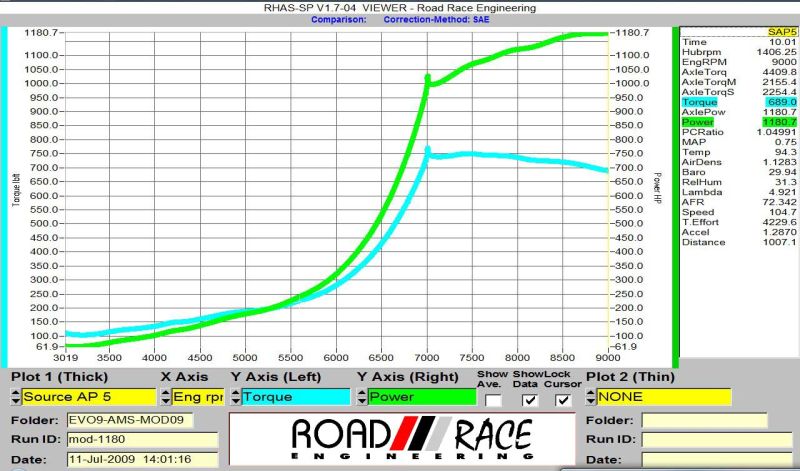Image resolution: width=800 pixels, height=471 pixels.
Task: Open the Y Axis Left Torque selector
Action: pos(295,397)
